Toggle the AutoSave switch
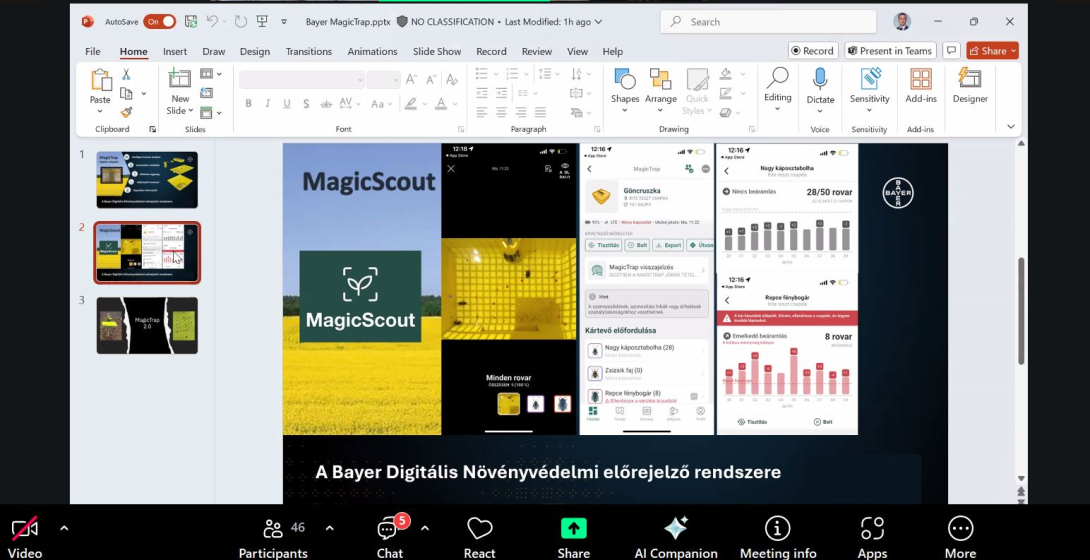 (159, 21)
